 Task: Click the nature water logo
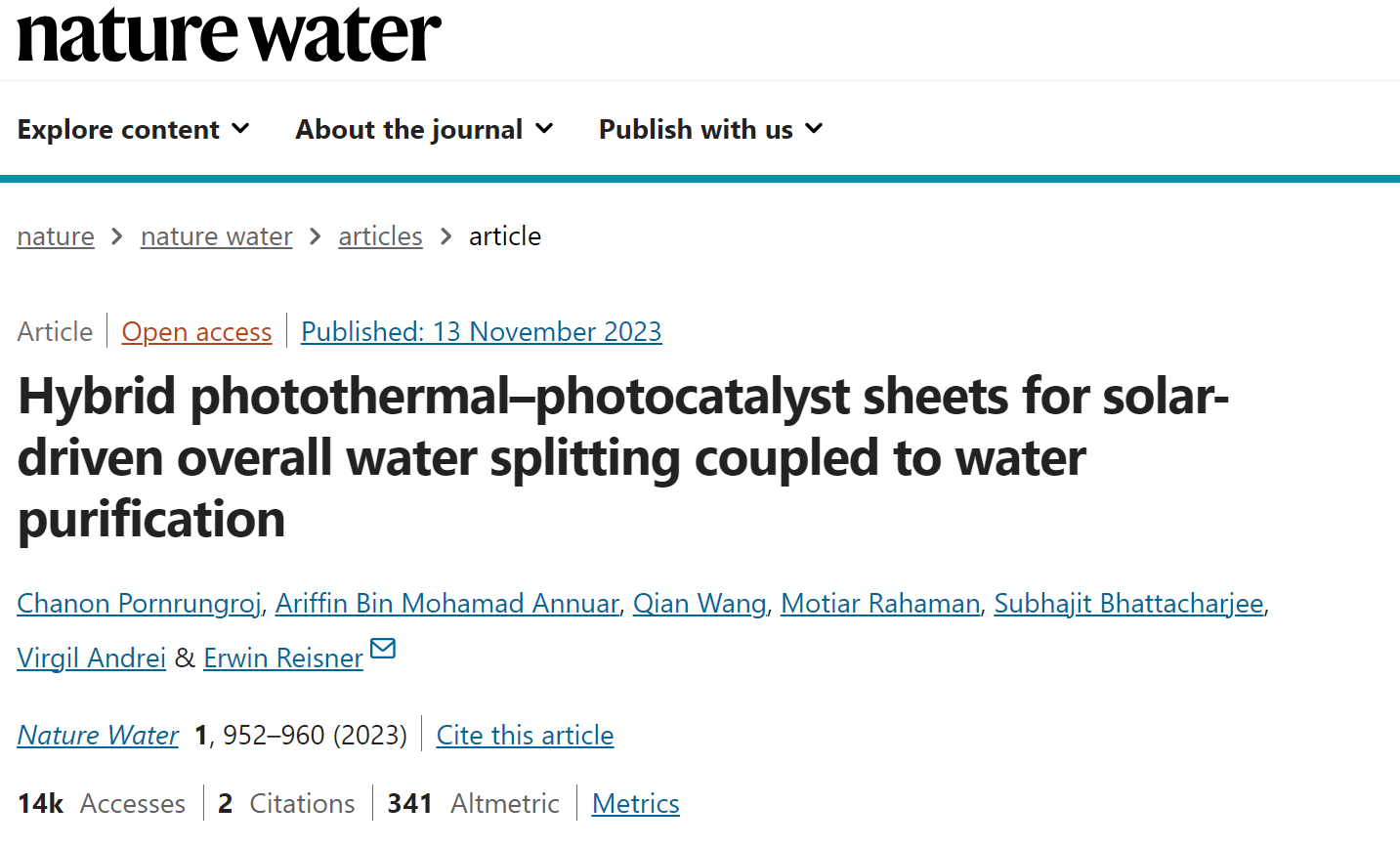click(230, 34)
